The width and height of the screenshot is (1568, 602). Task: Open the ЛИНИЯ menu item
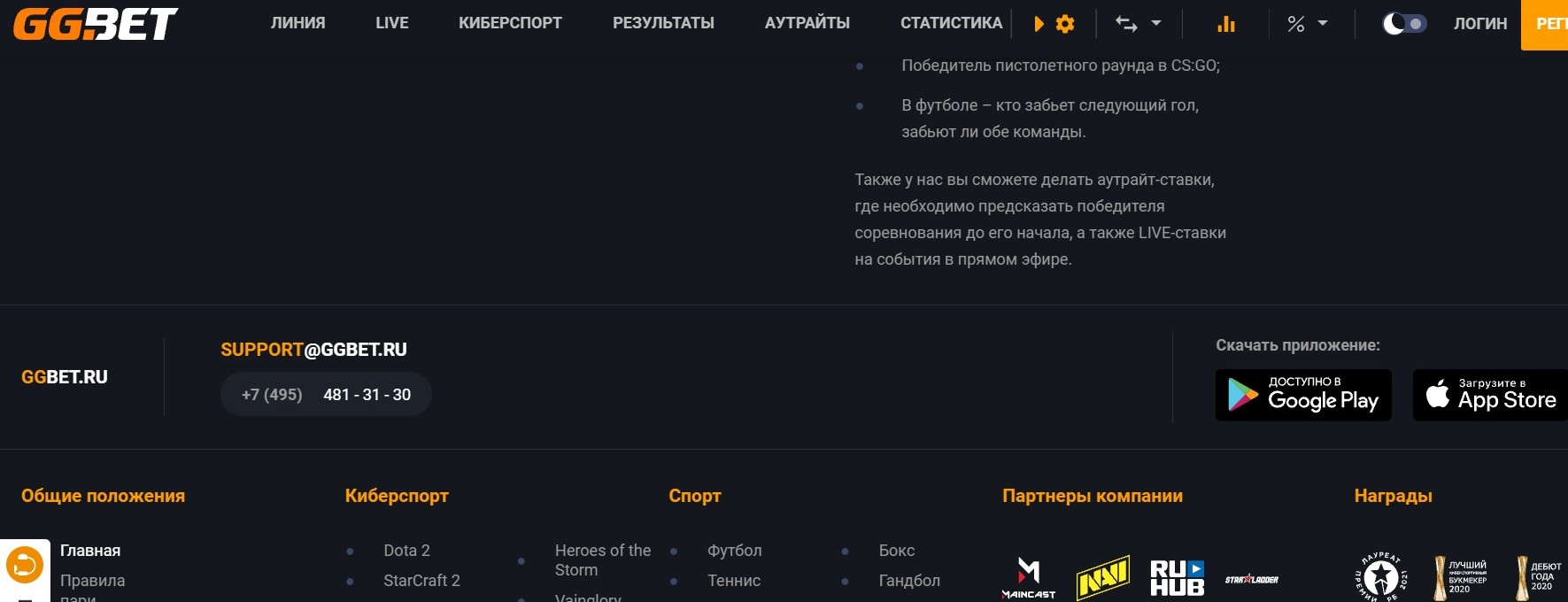(x=297, y=23)
